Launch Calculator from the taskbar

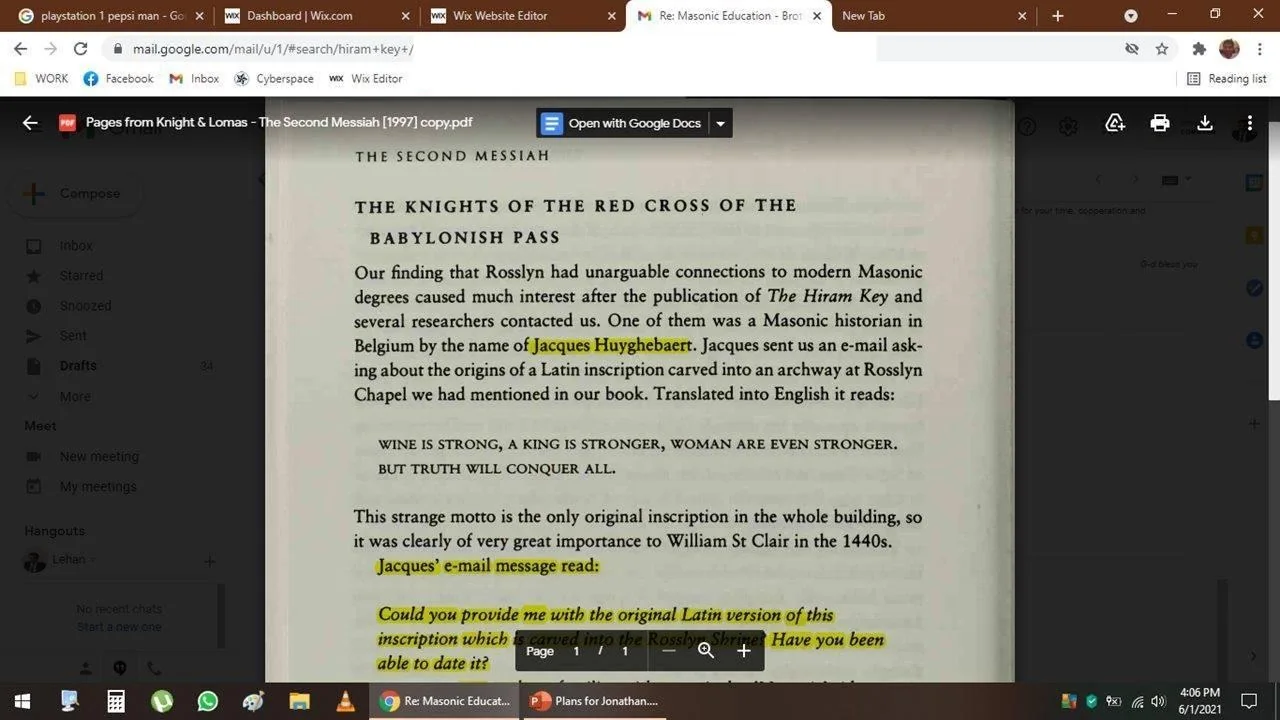coord(115,701)
